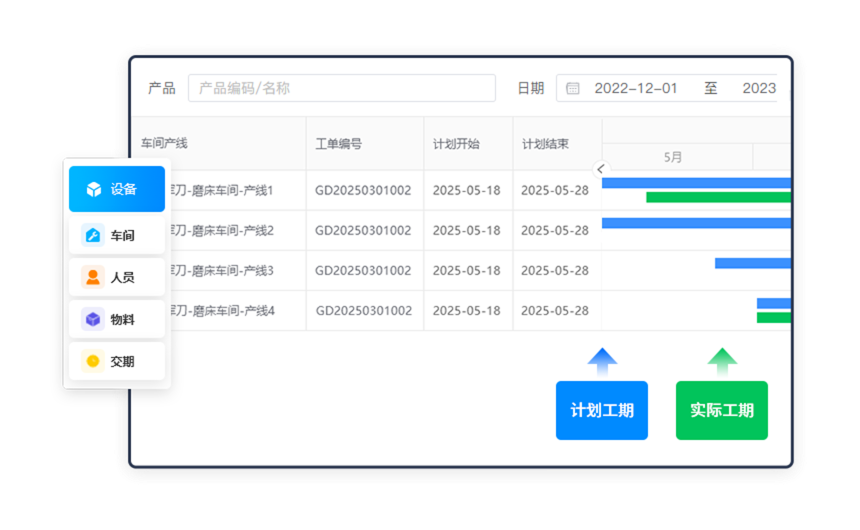860x530 pixels.
Task: Click the end date starting with 2023
Action: (759, 88)
